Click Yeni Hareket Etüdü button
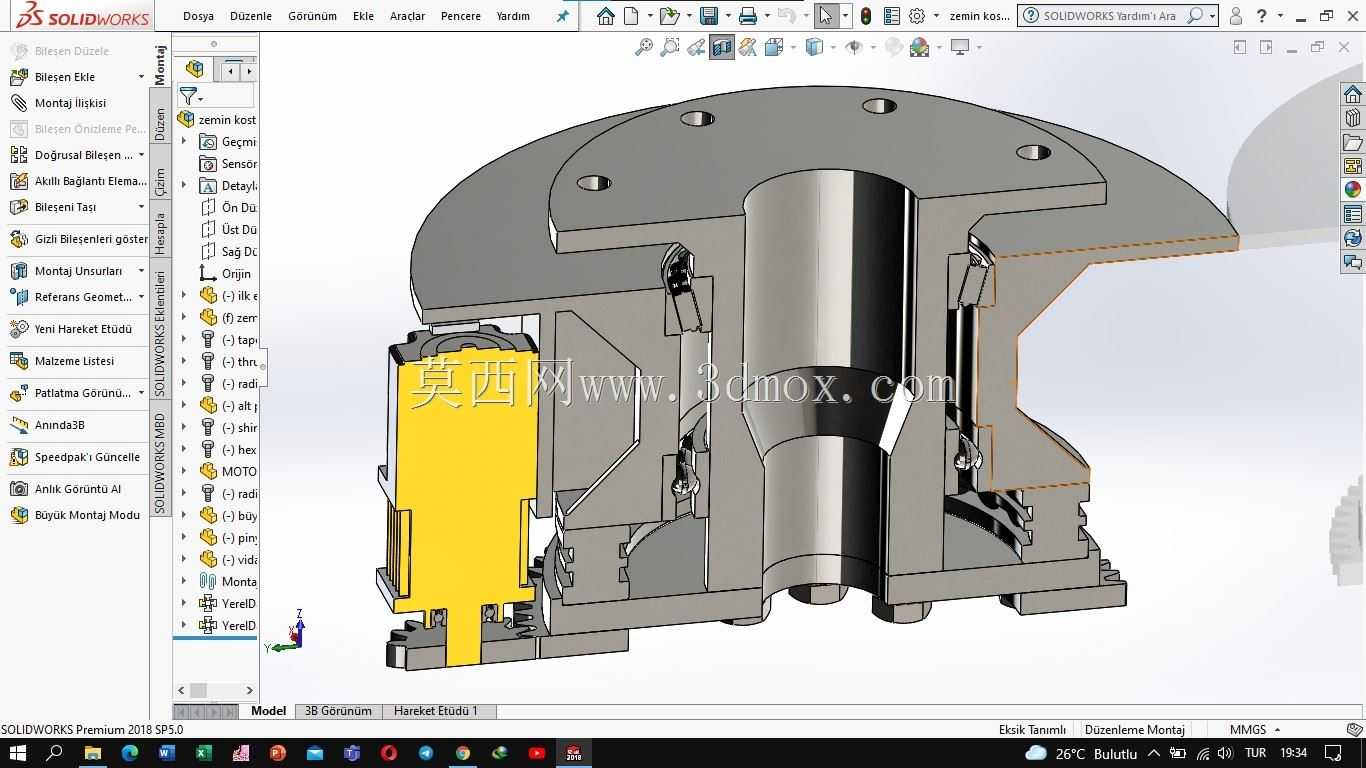 (x=71, y=329)
